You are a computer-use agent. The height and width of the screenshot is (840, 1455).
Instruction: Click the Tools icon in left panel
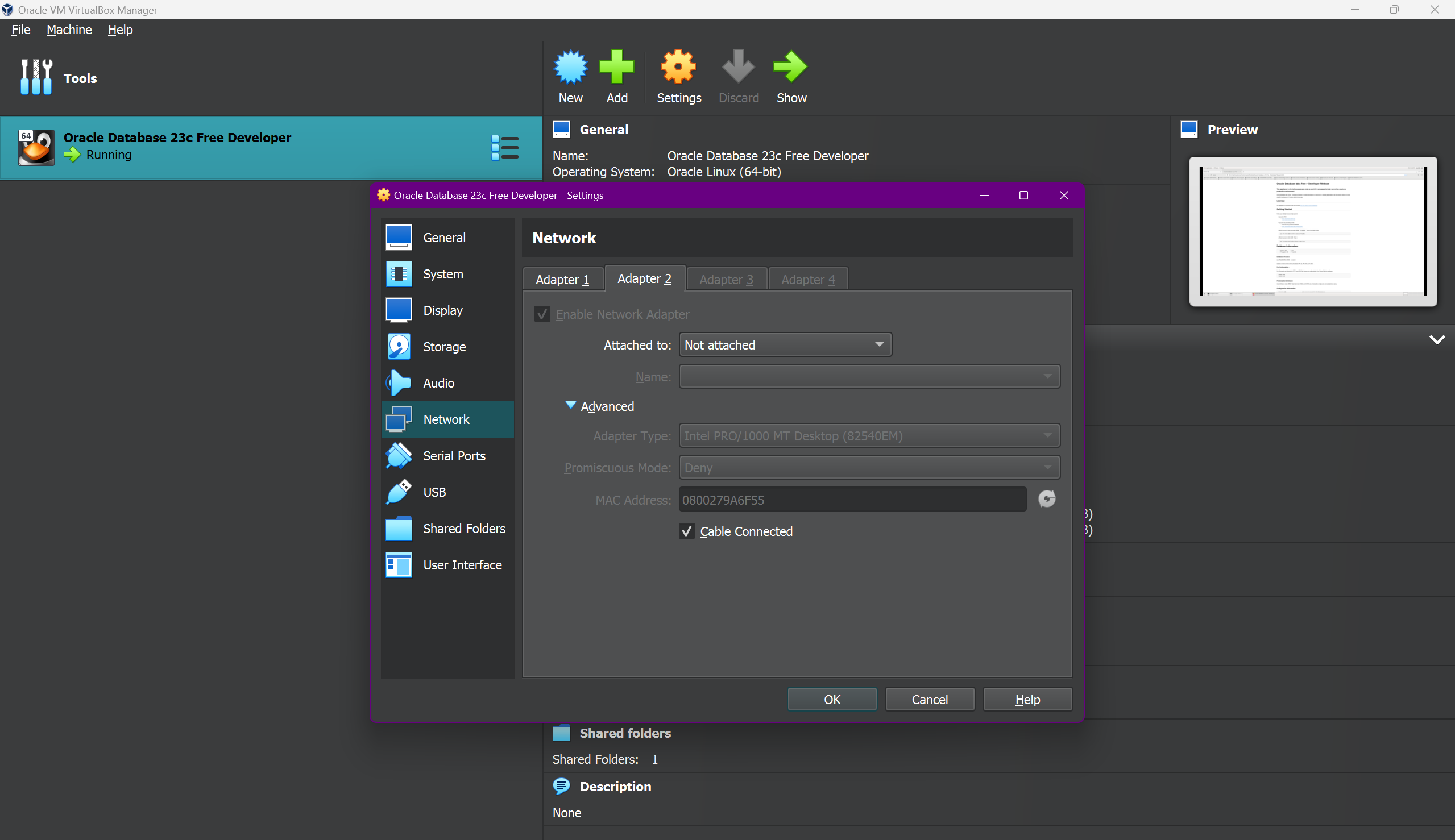click(x=36, y=77)
